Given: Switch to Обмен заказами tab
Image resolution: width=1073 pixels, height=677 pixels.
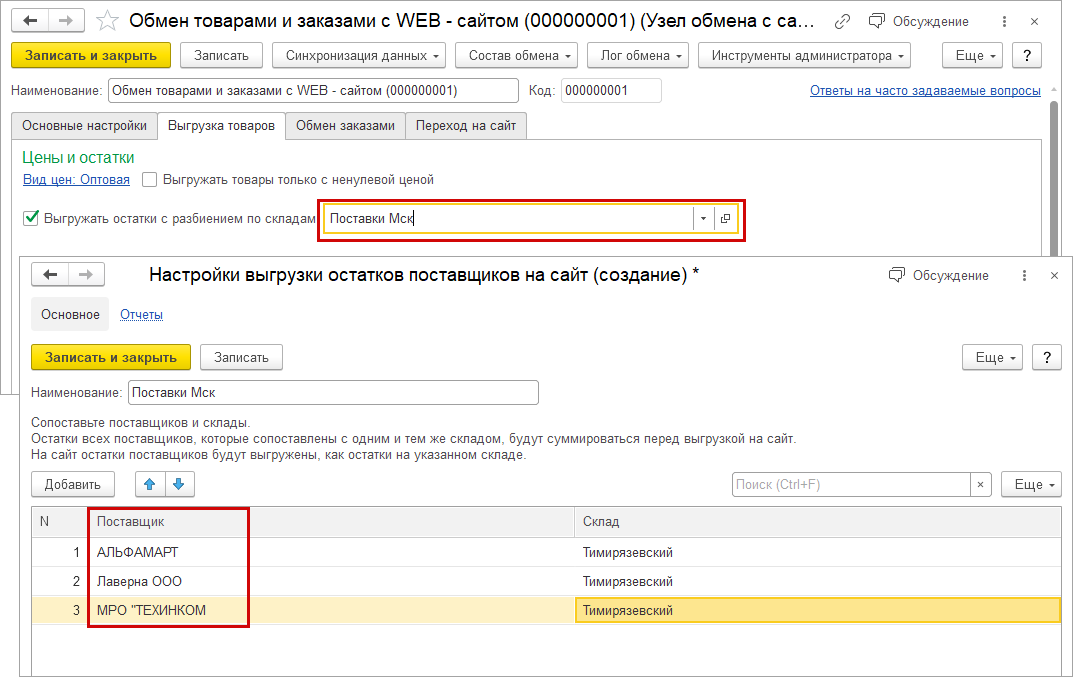Looking at the screenshot, I should [x=346, y=126].
